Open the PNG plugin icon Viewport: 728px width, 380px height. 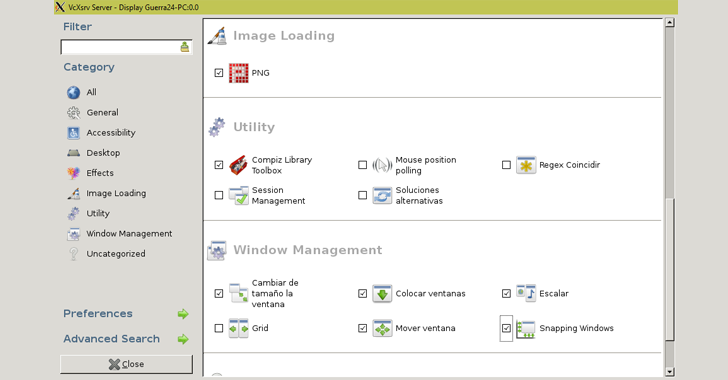tap(239, 73)
